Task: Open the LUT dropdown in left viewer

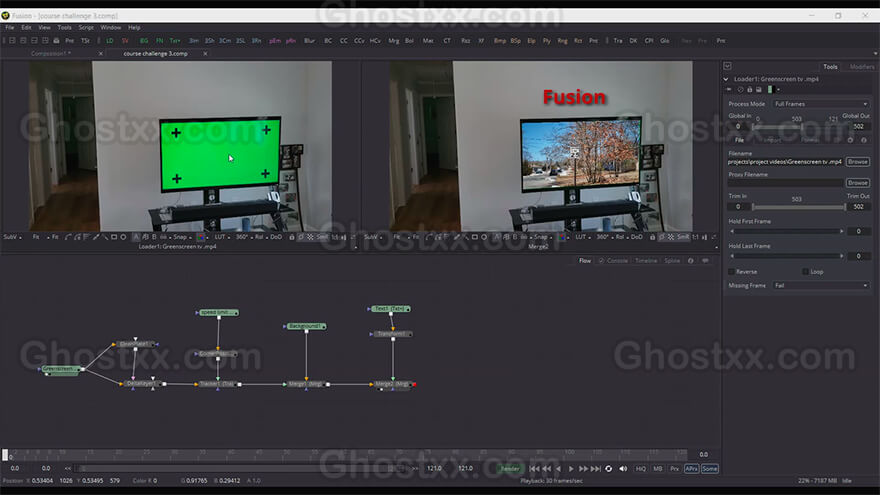Action: [x=222, y=237]
